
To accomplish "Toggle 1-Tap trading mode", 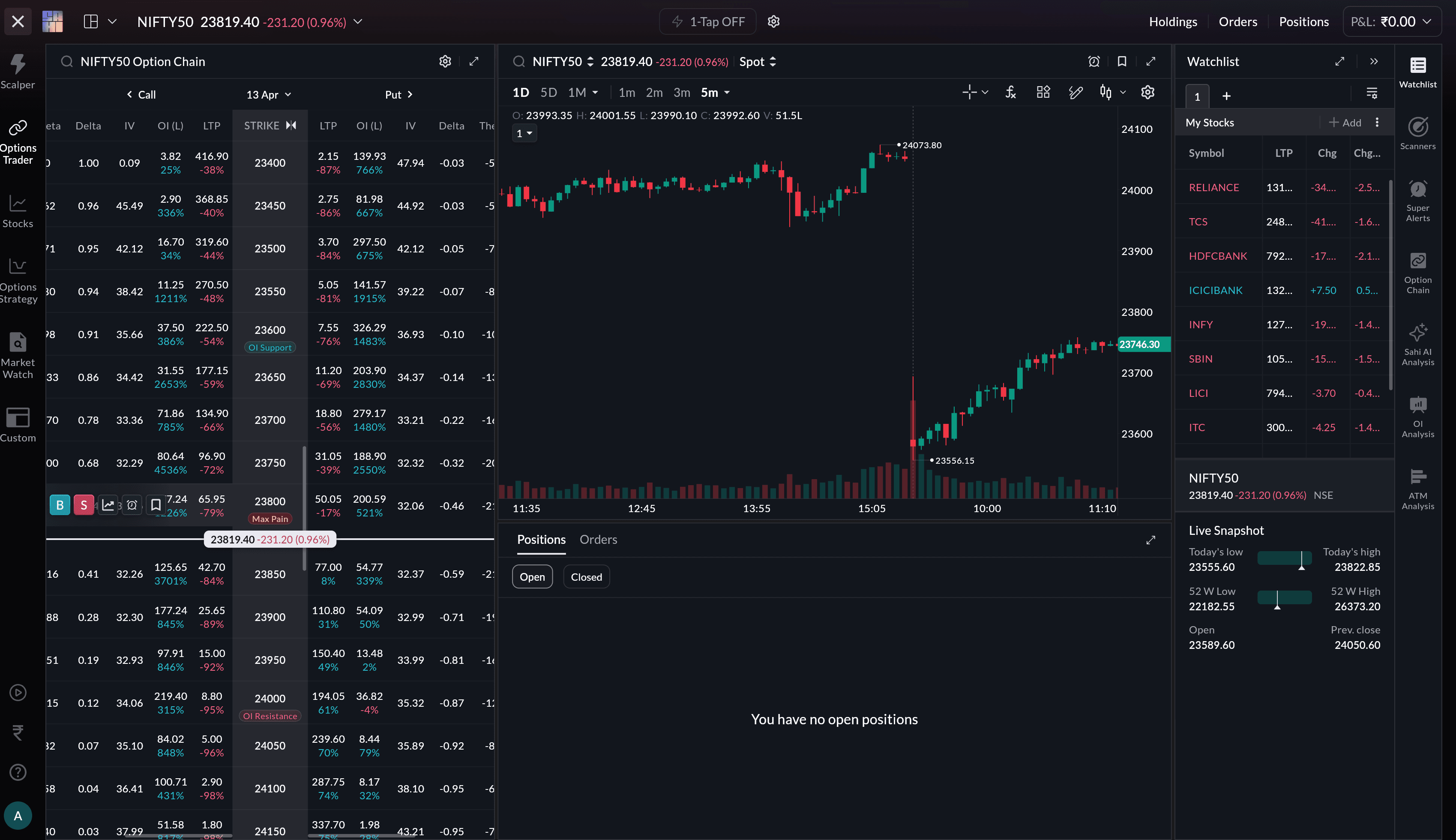I will point(707,22).
